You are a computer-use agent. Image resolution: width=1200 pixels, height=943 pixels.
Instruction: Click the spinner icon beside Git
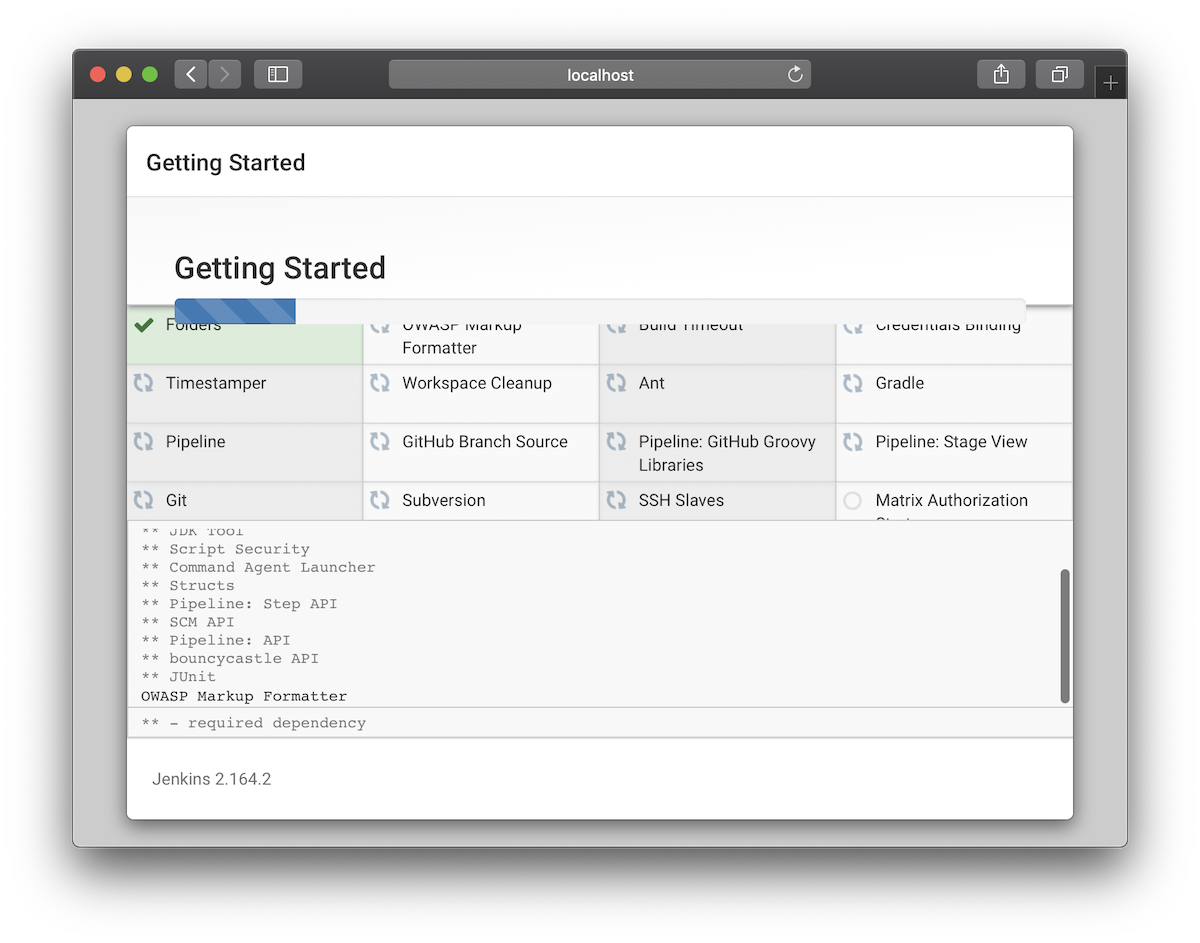143,500
